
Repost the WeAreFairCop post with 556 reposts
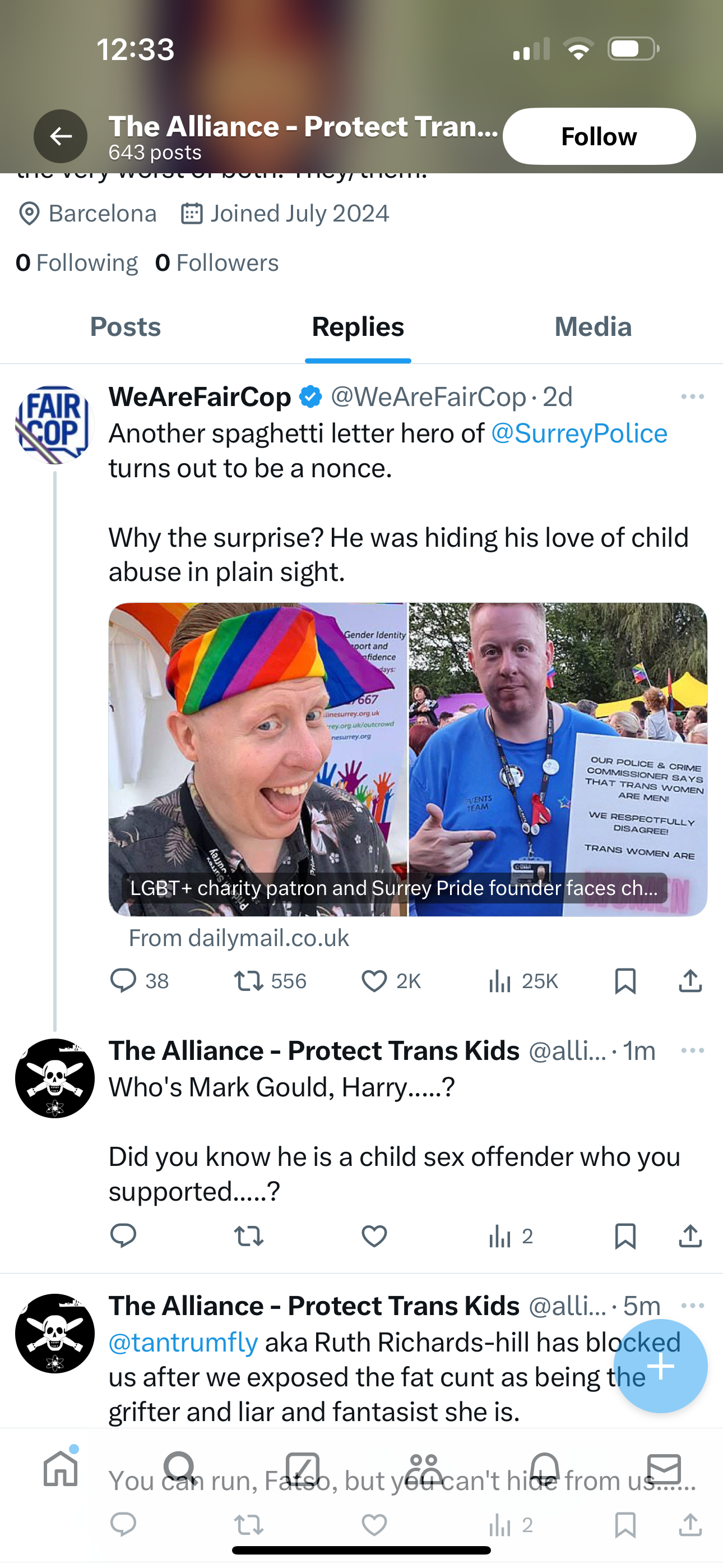point(249,981)
